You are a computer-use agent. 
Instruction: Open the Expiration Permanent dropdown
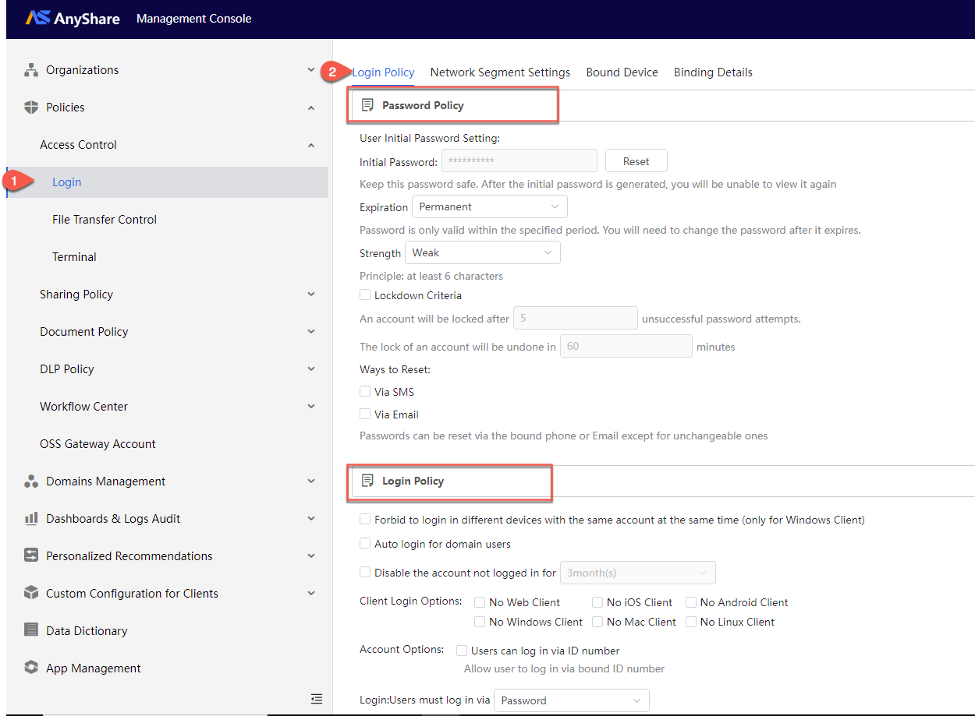pyautogui.click(x=489, y=207)
